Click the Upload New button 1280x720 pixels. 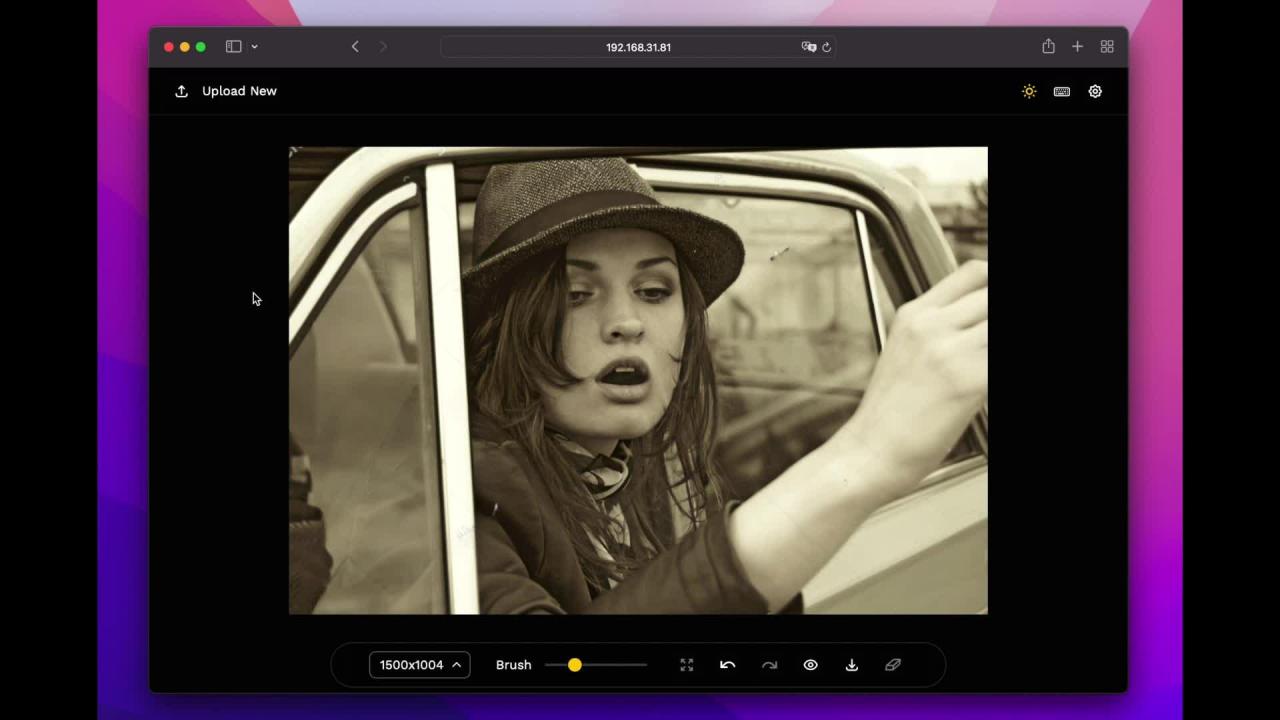pos(226,91)
